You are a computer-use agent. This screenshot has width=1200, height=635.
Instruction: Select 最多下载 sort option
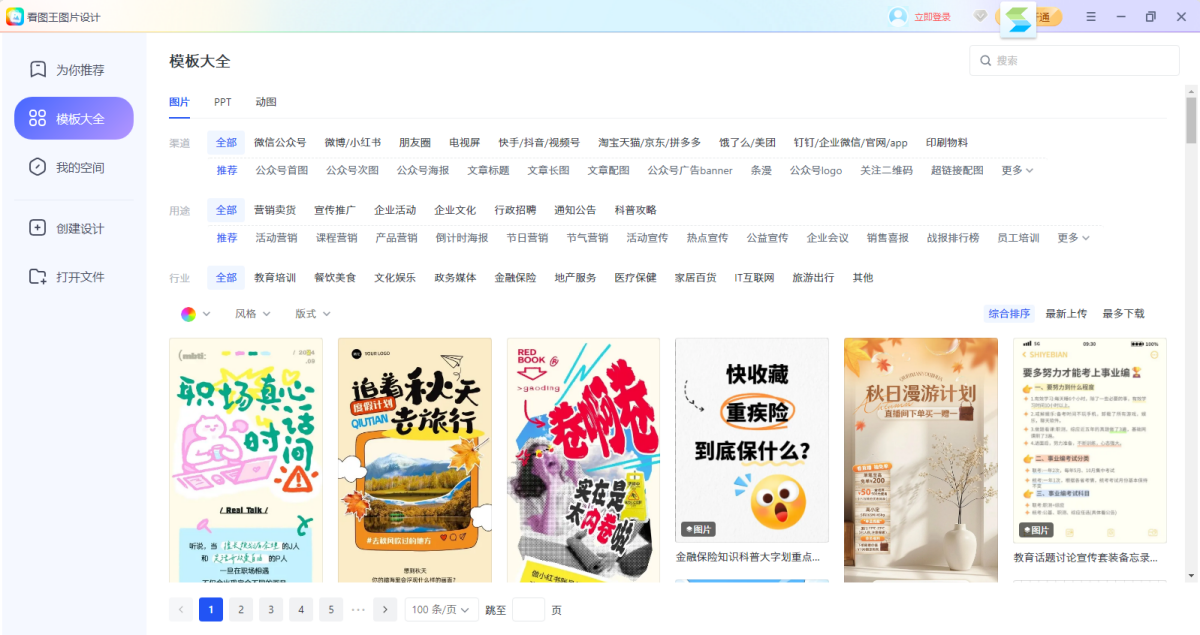point(1123,314)
